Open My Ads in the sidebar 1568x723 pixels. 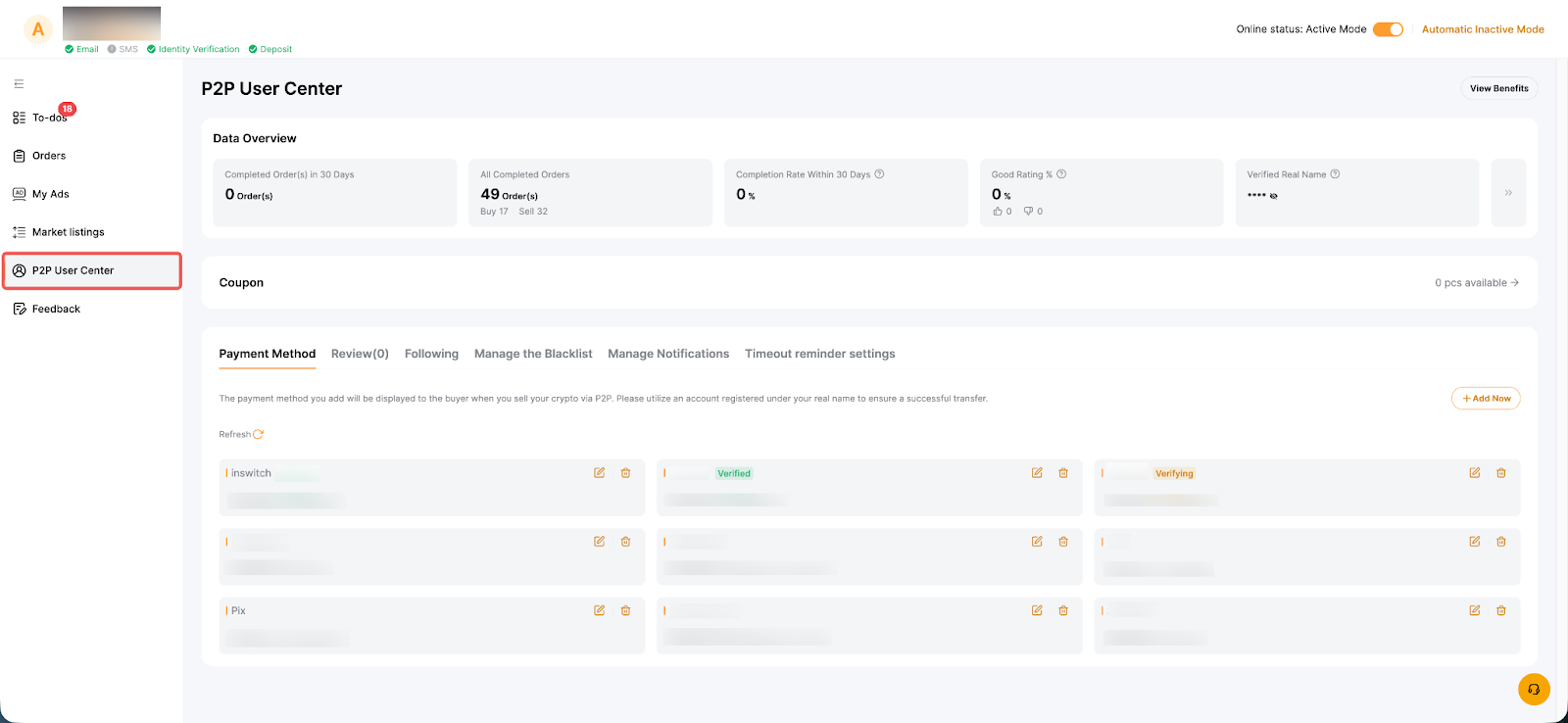[x=50, y=194]
